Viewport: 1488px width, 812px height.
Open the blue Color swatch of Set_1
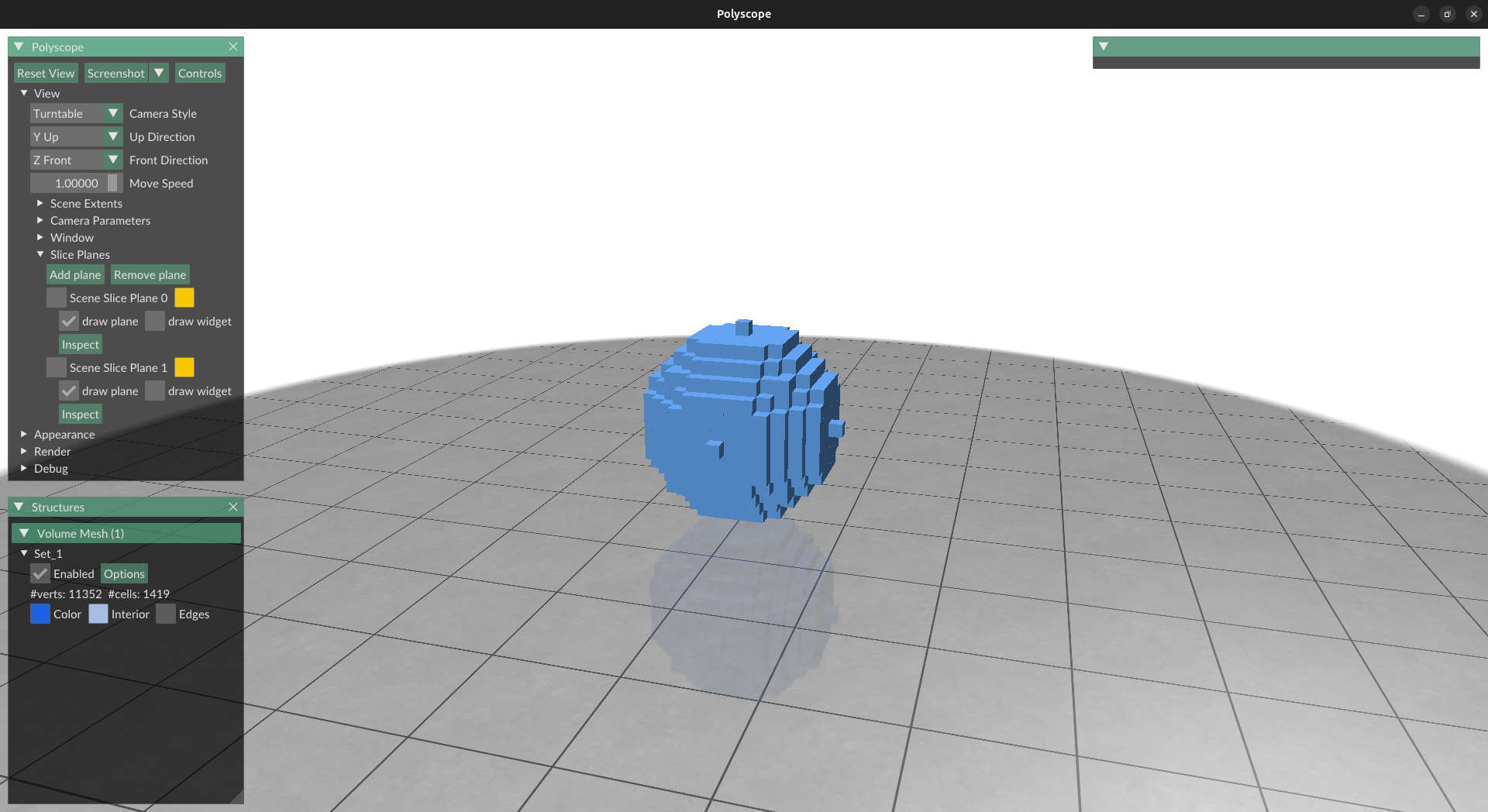[40, 614]
